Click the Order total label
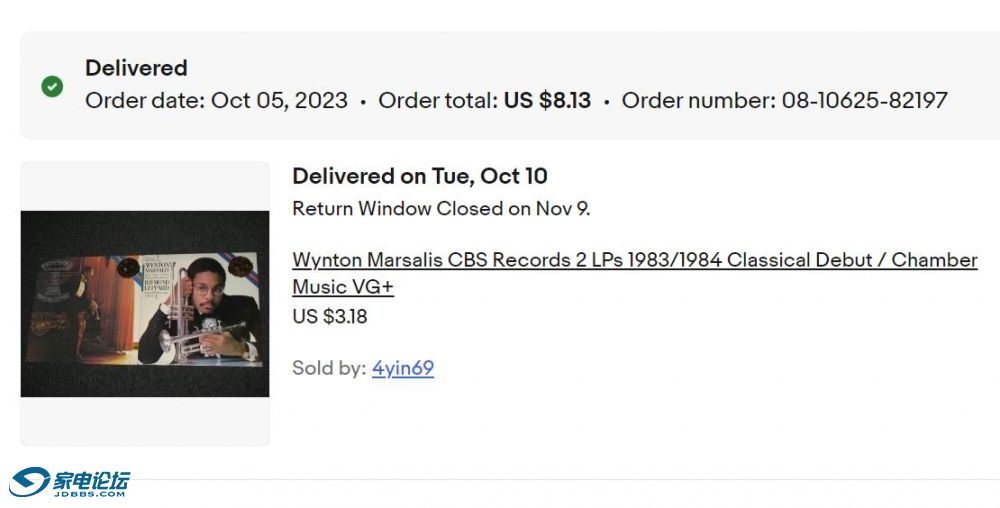 [437, 100]
